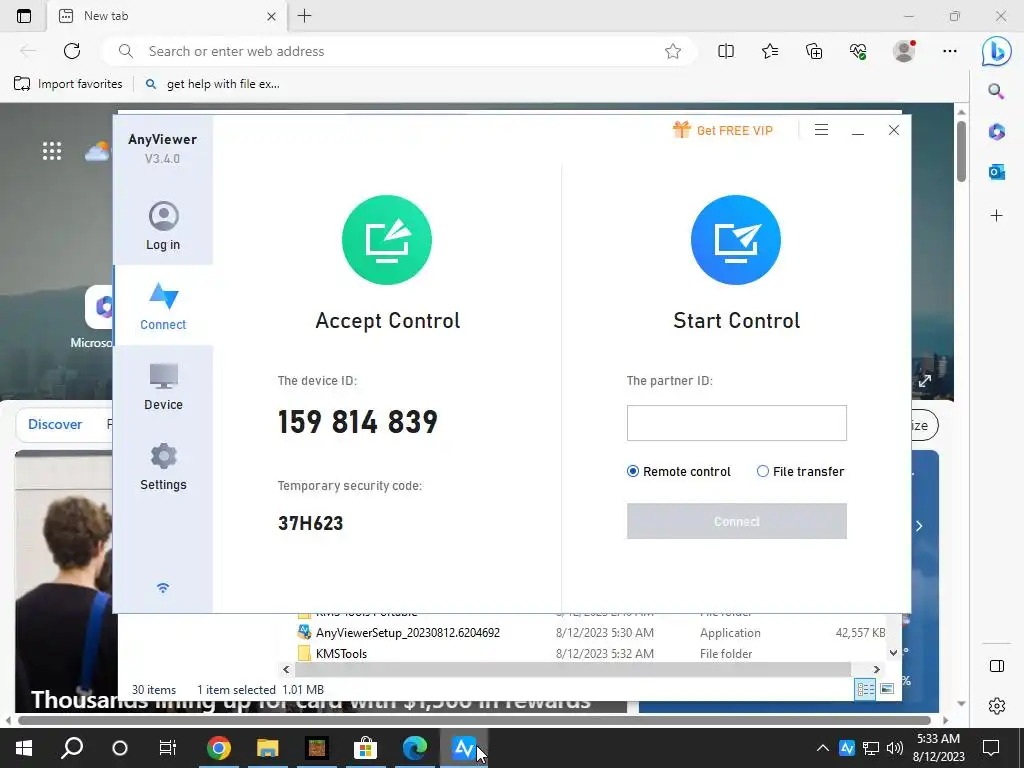Expand the background image arrow icon

925,381
